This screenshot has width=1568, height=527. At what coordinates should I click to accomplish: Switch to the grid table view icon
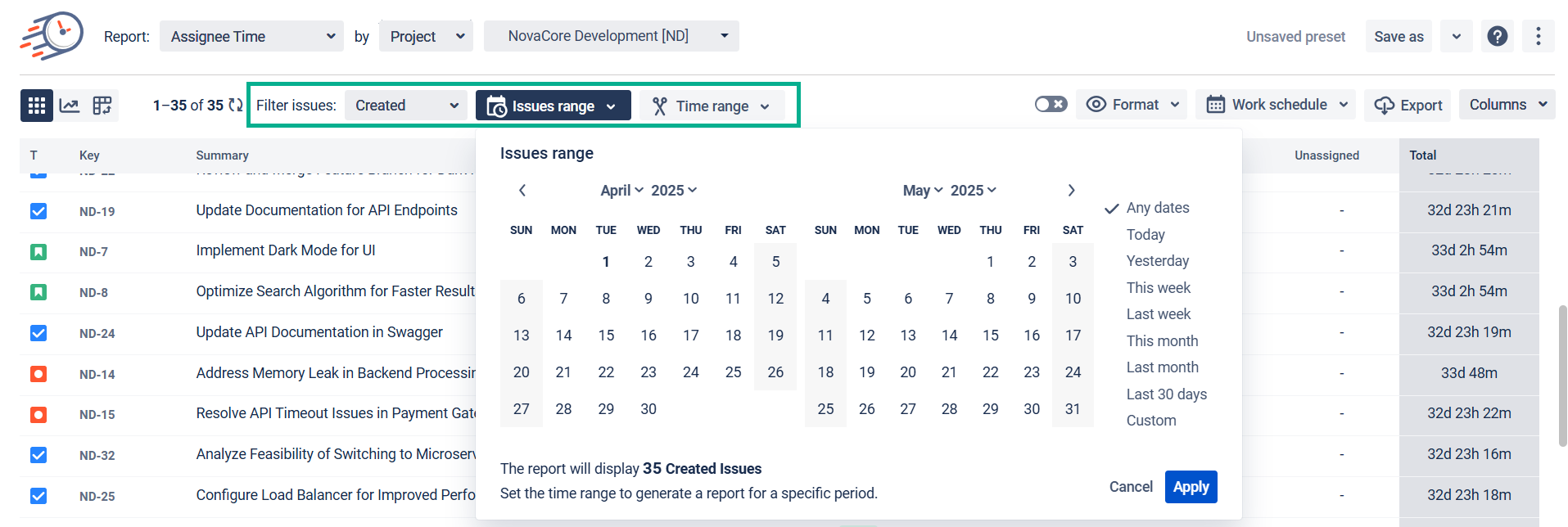(x=37, y=106)
